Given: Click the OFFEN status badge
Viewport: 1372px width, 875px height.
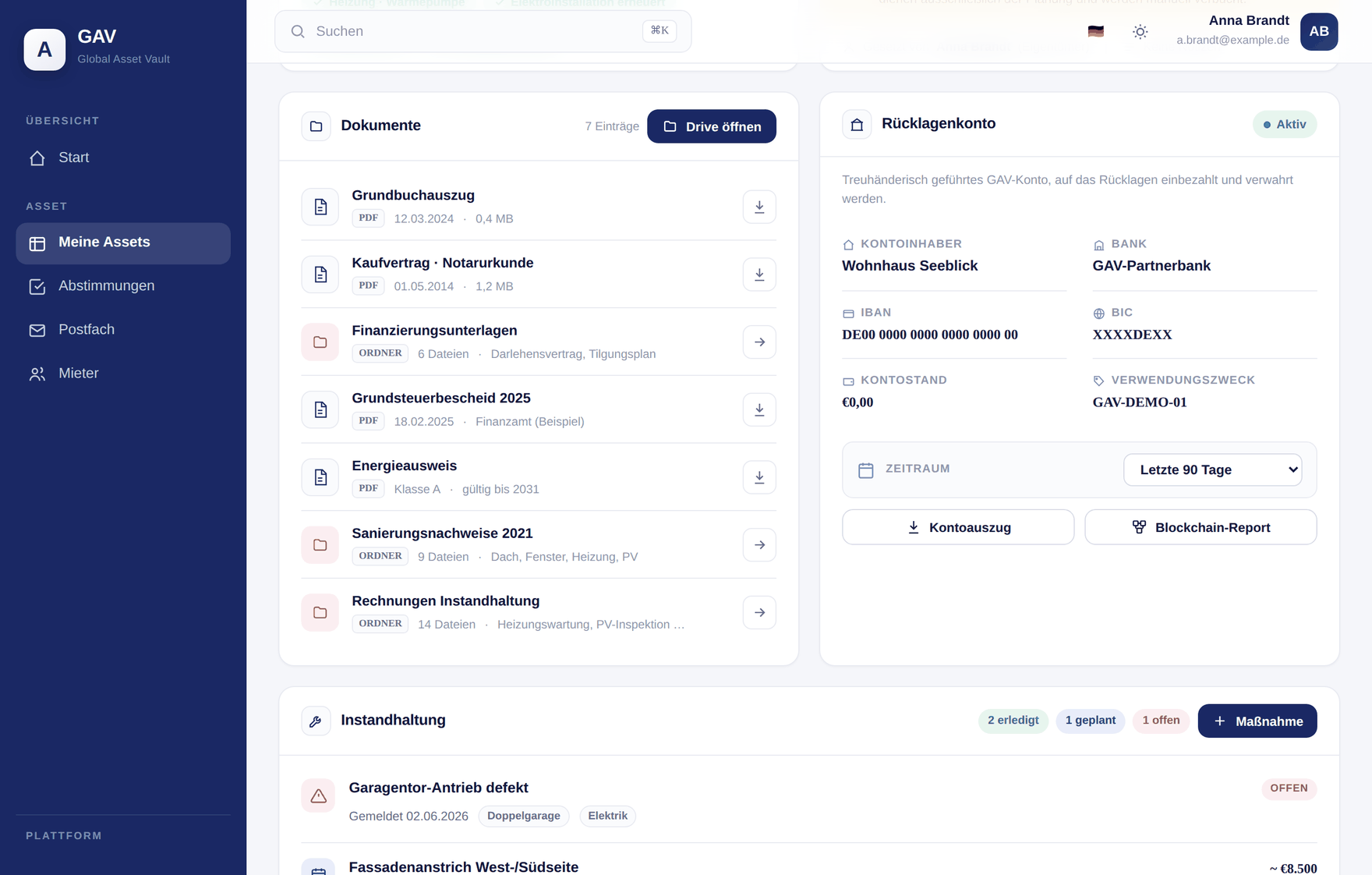Looking at the screenshot, I should pos(1289,788).
